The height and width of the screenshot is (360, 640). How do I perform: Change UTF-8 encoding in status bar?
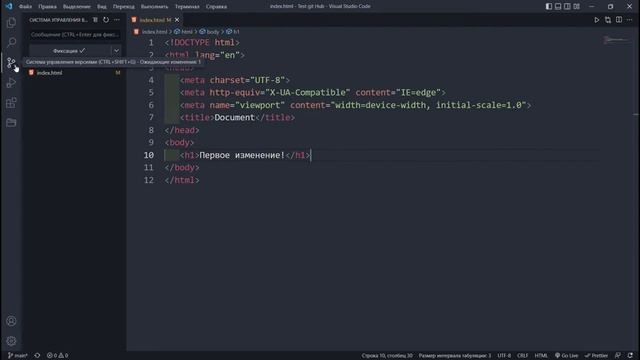coord(504,356)
